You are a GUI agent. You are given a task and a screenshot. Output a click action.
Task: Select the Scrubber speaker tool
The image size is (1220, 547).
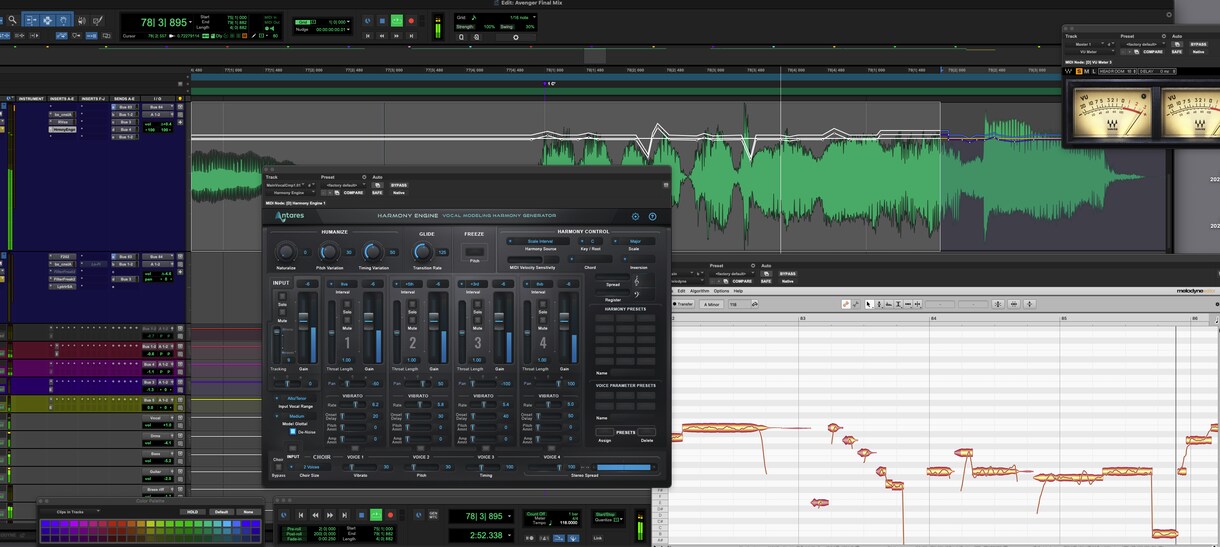tap(82, 20)
